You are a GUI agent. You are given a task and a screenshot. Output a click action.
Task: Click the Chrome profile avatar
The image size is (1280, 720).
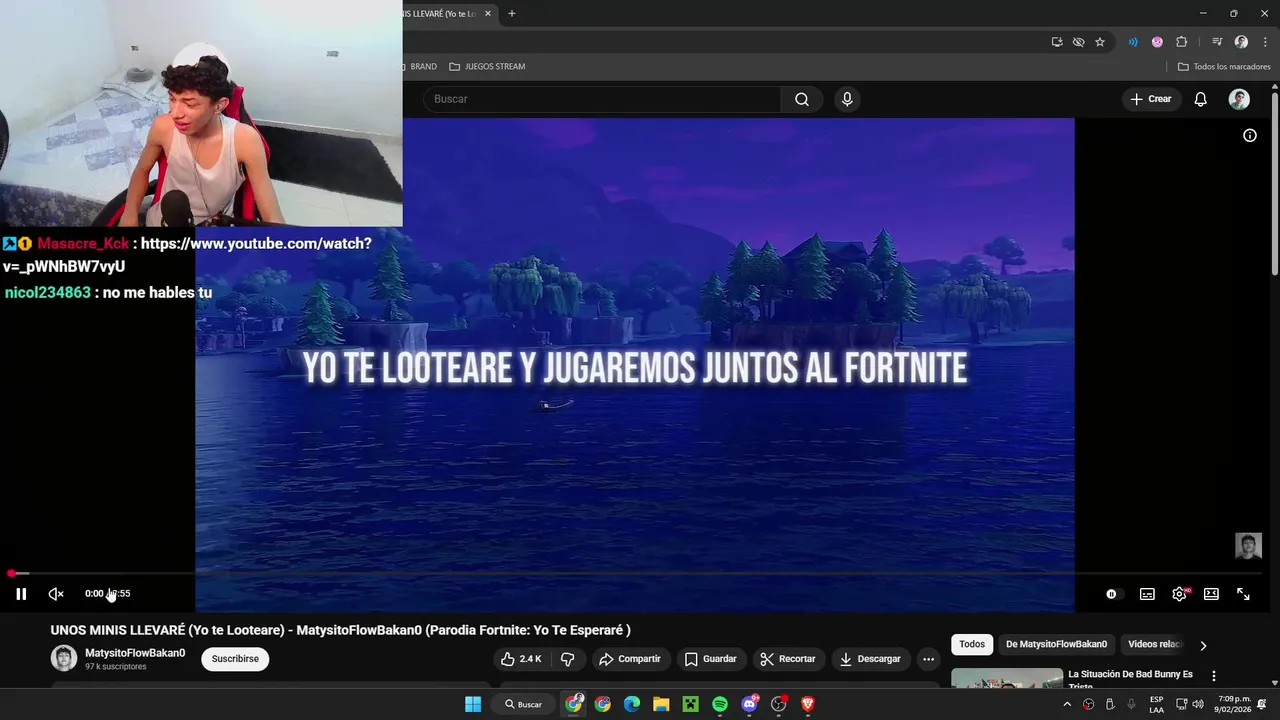click(x=1241, y=42)
